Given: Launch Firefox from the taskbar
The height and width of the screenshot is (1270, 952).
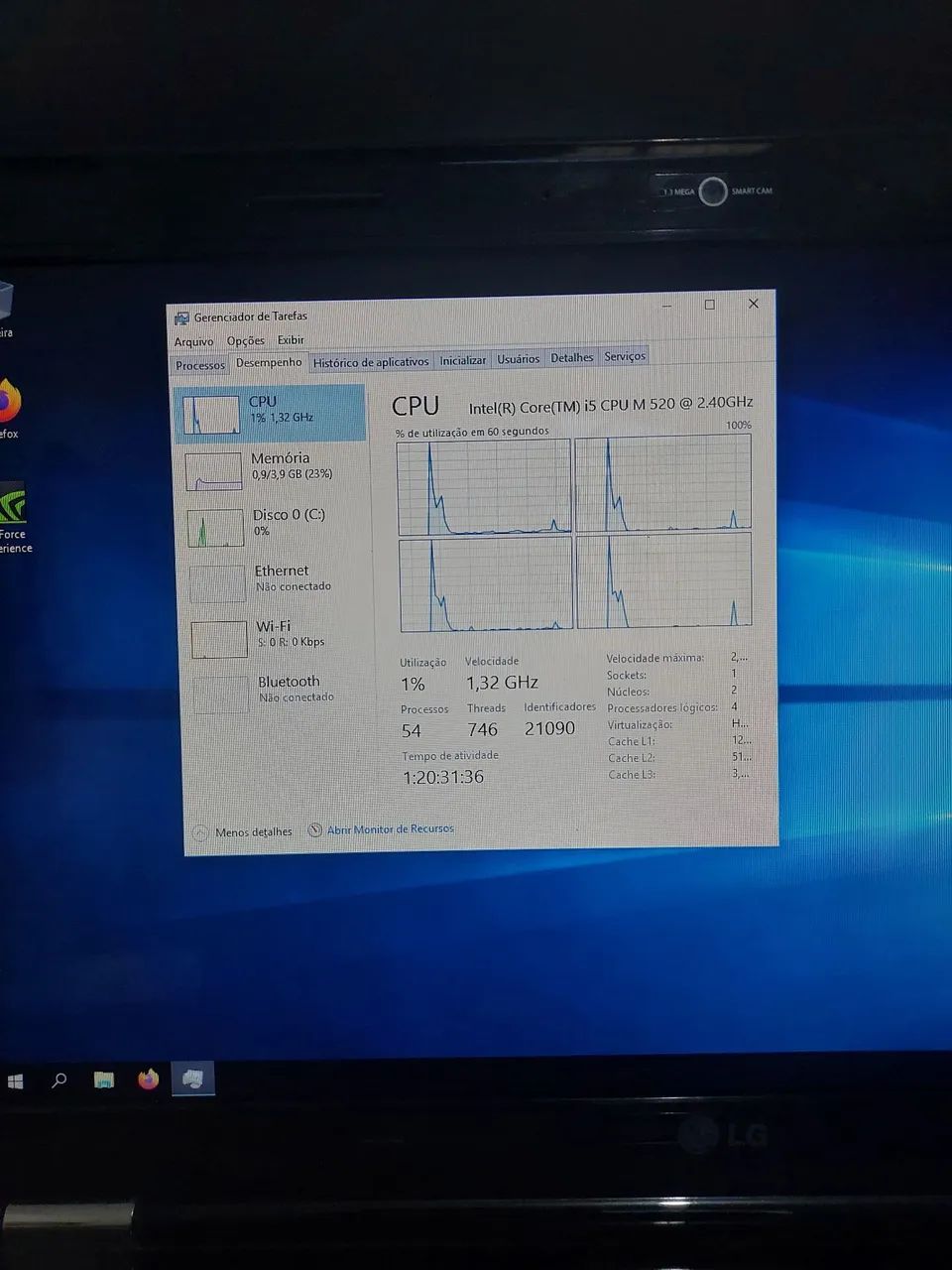Looking at the screenshot, I should pos(149,1079).
